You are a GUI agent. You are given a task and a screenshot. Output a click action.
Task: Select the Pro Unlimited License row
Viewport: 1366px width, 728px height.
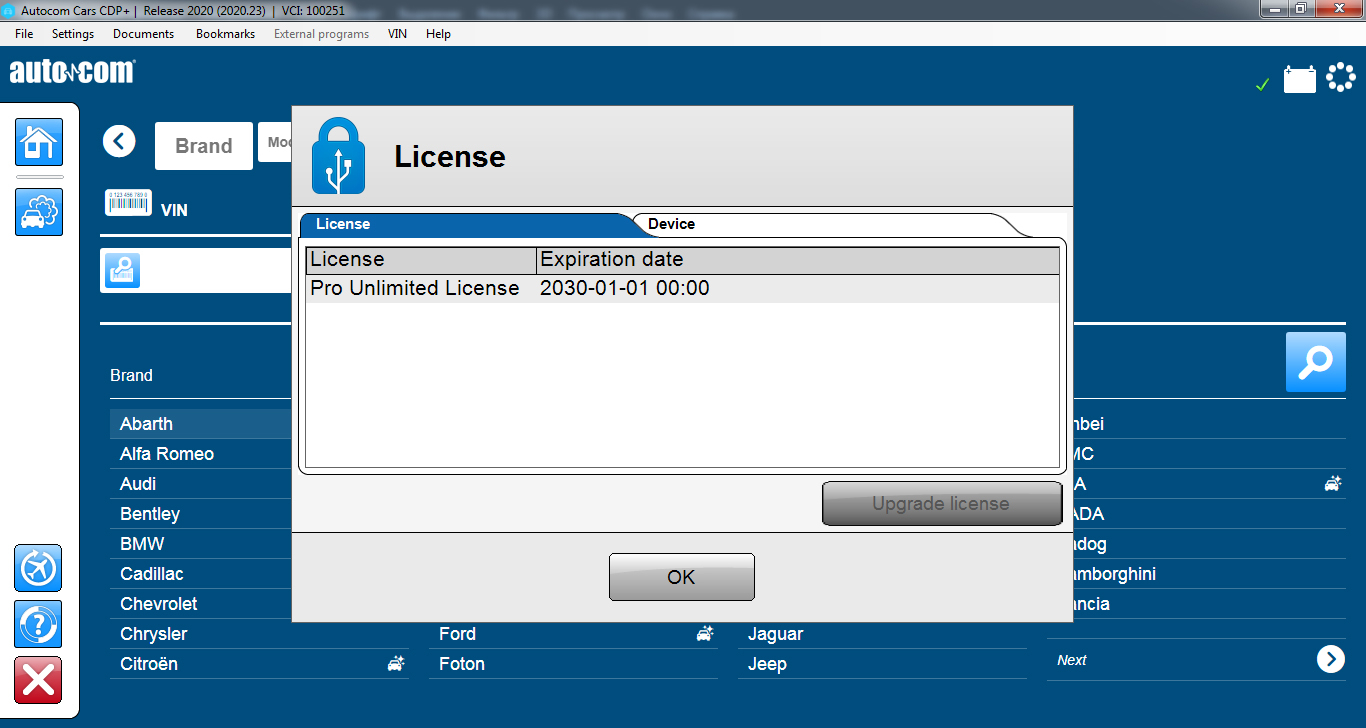pyautogui.click(x=682, y=288)
